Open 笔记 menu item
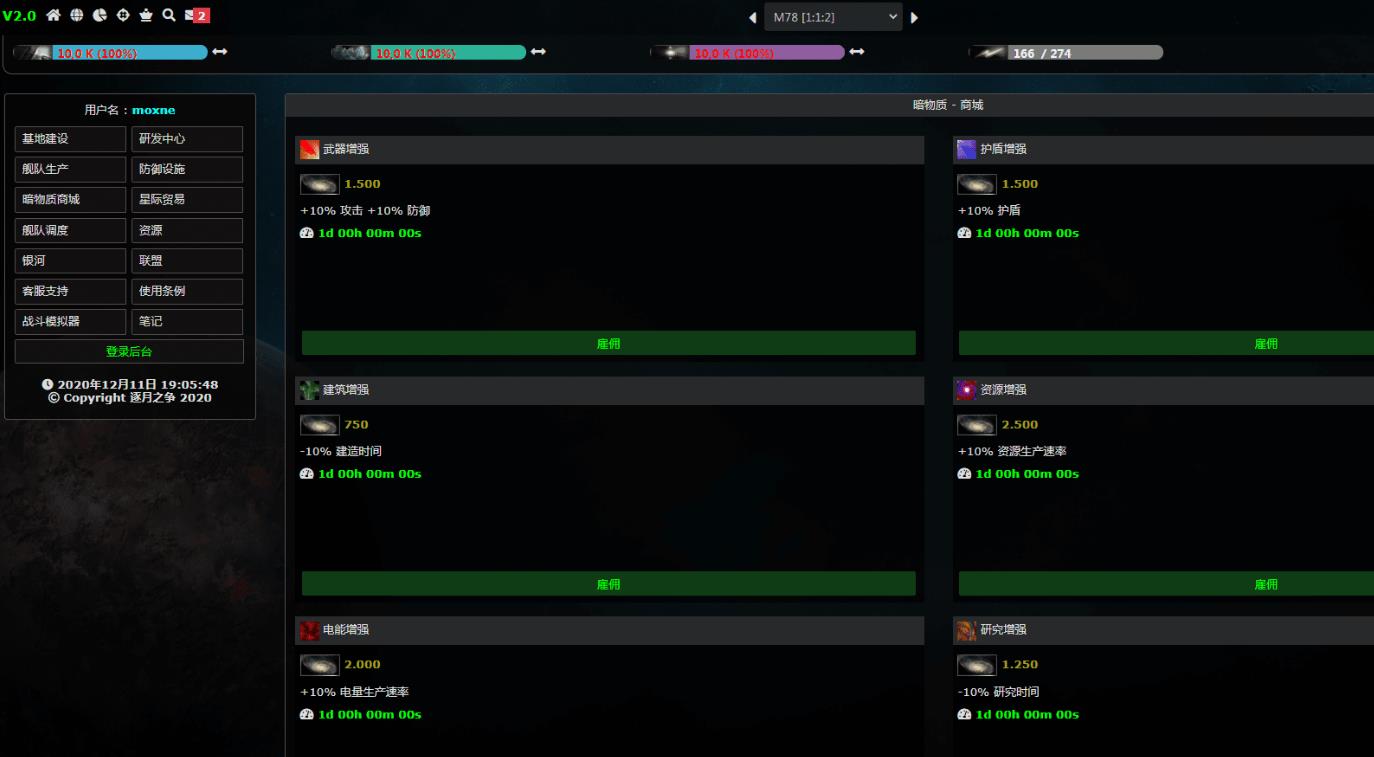This screenshot has width=1374, height=757. 187,322
